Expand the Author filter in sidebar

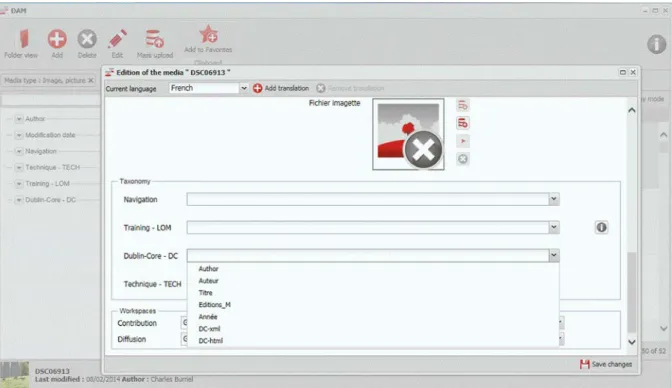click(19, 119)
